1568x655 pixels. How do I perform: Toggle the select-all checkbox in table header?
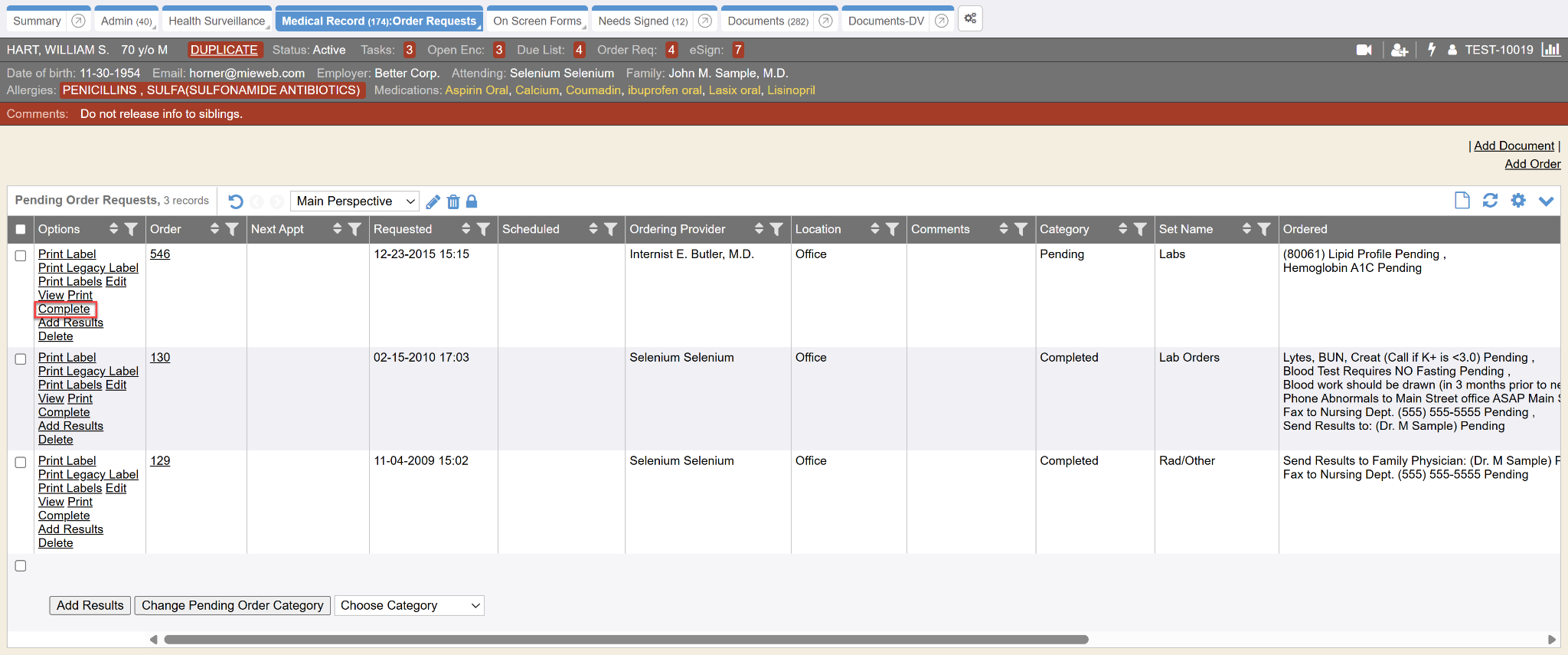coord(21,229)
